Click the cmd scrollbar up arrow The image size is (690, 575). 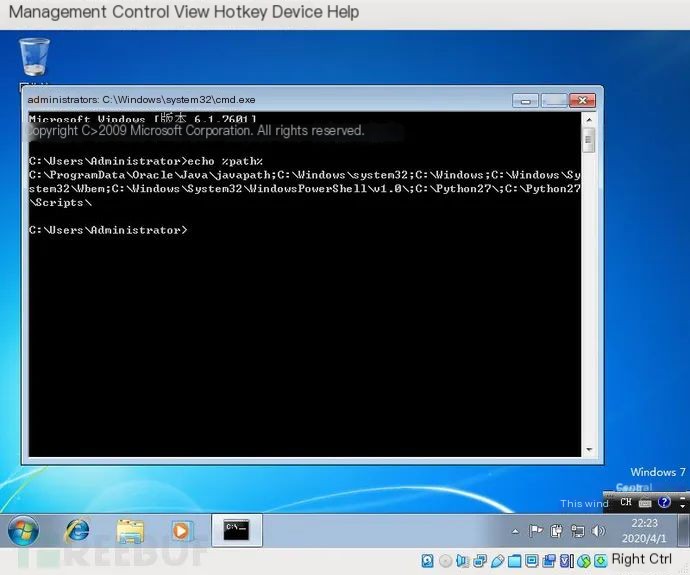[589, 120]
